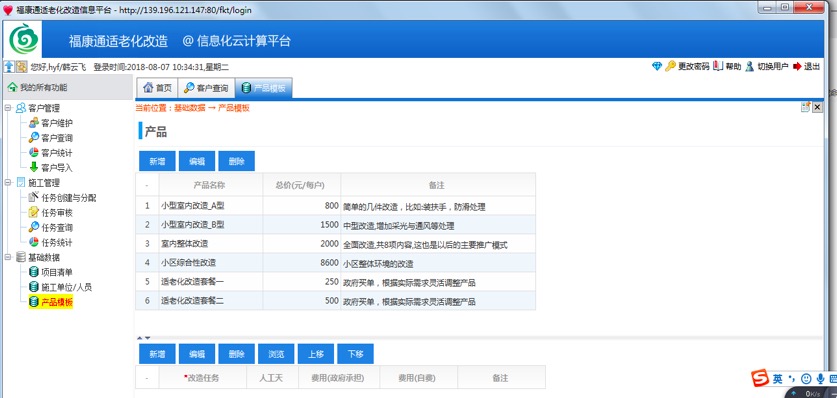
Task: Click 删除 button in the 改造任务 toolbar
Action: point(236,354)
